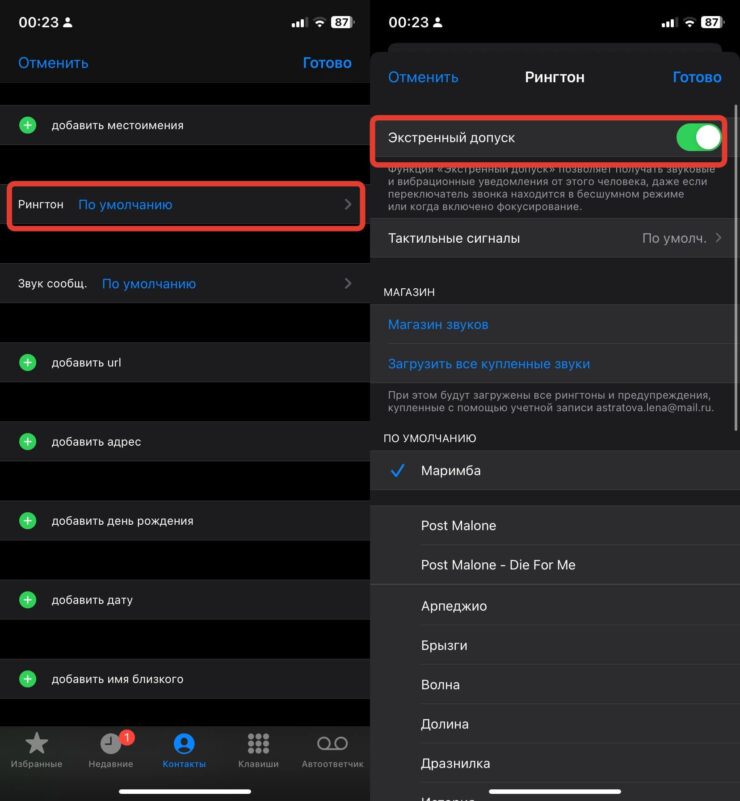This screenshot has width=740, height=801.
Task: Tap Загрузить все купленные звуки
Action: (x=488, y=364)
